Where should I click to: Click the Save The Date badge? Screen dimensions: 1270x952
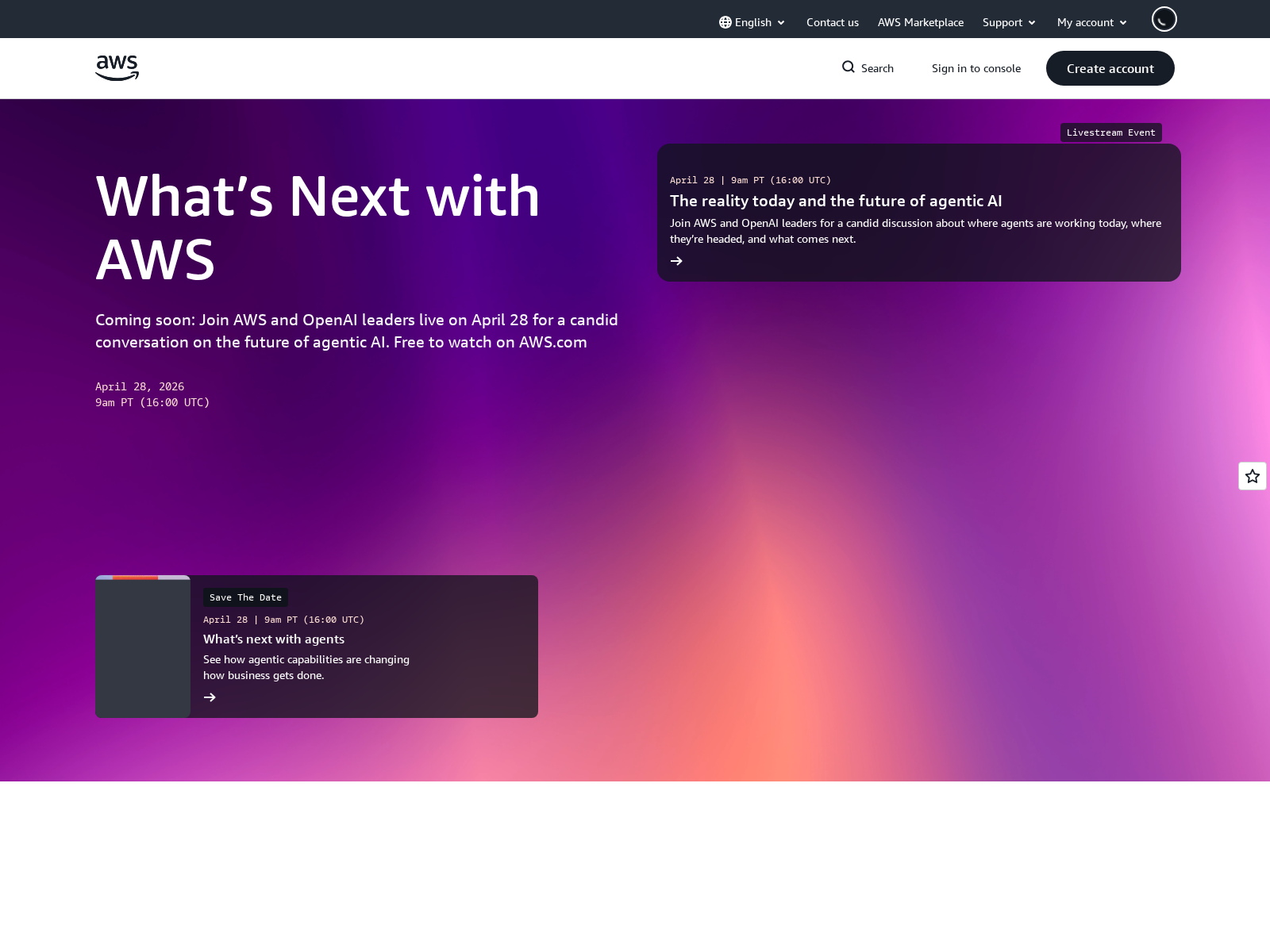[245, 597]
